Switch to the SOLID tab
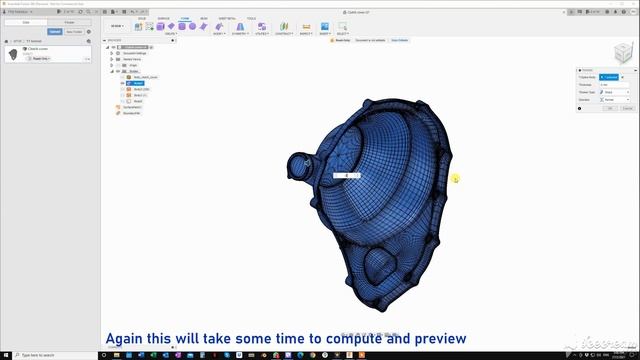 [x=142, y=18]
